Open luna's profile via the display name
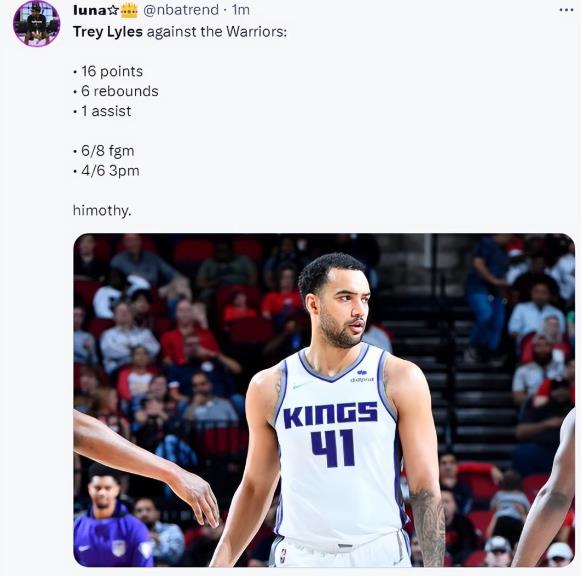Image resolution: width=581 pixels, height=576 pixels. pos(90,10)
